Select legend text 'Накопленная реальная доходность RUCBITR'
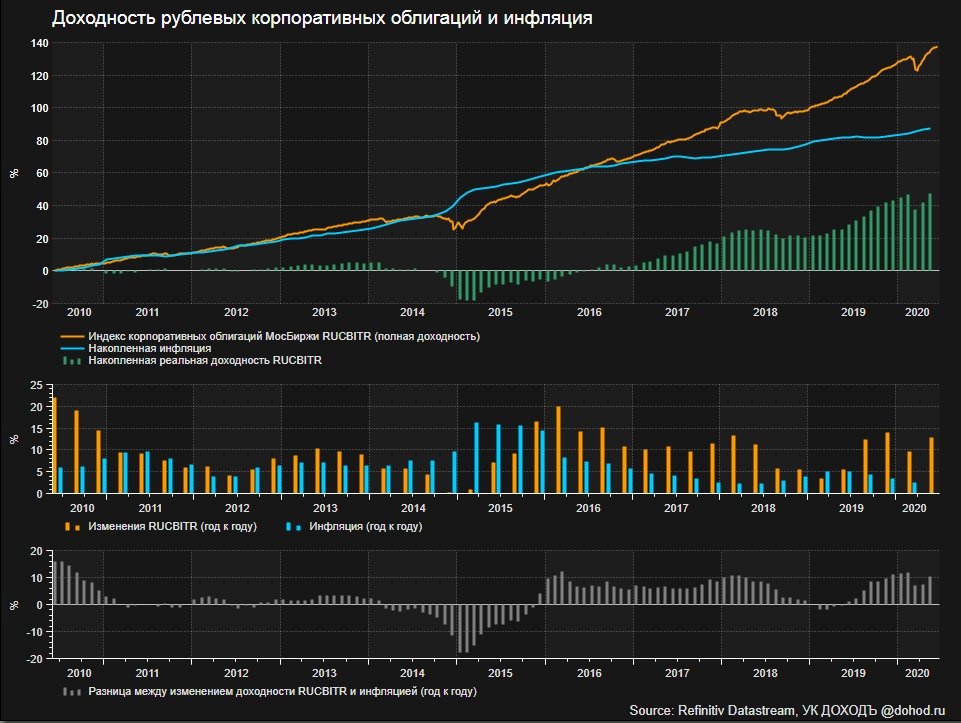This screenshot has width=961, height=723. pyautogui.click(x=205, y=360)
